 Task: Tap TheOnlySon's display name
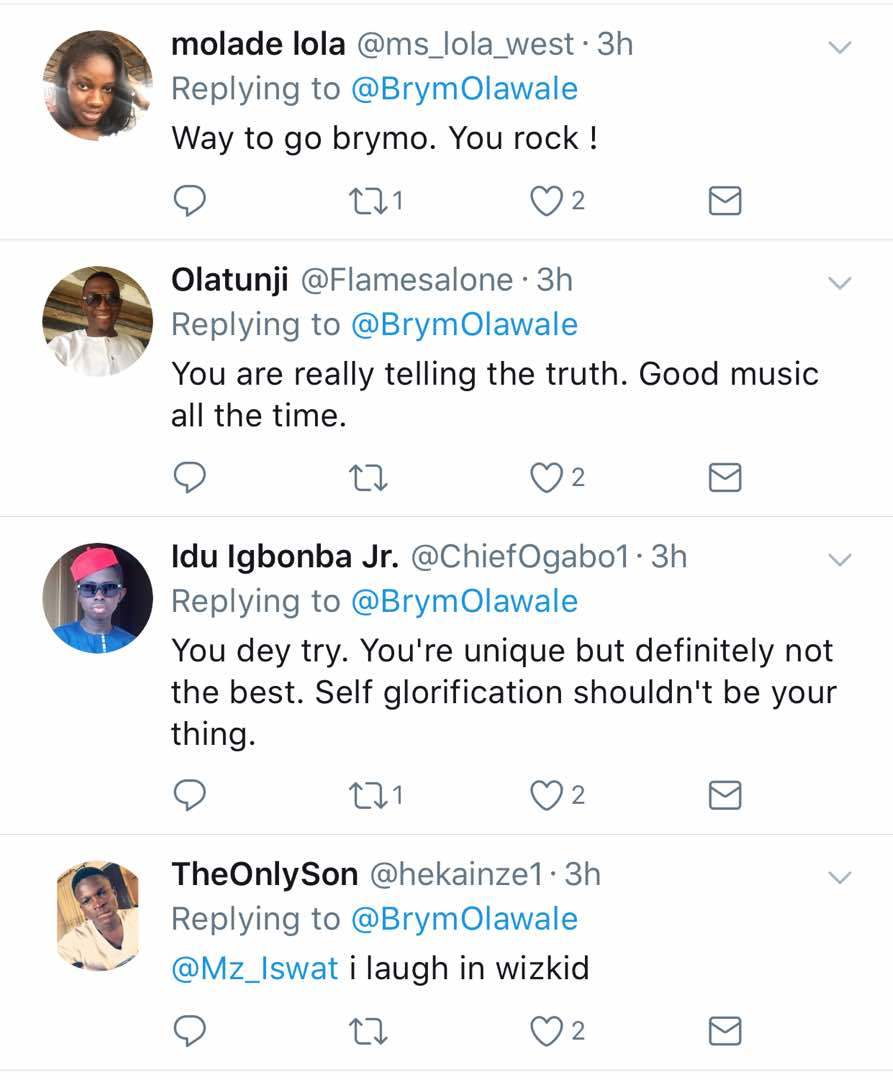tap(264, 874)
